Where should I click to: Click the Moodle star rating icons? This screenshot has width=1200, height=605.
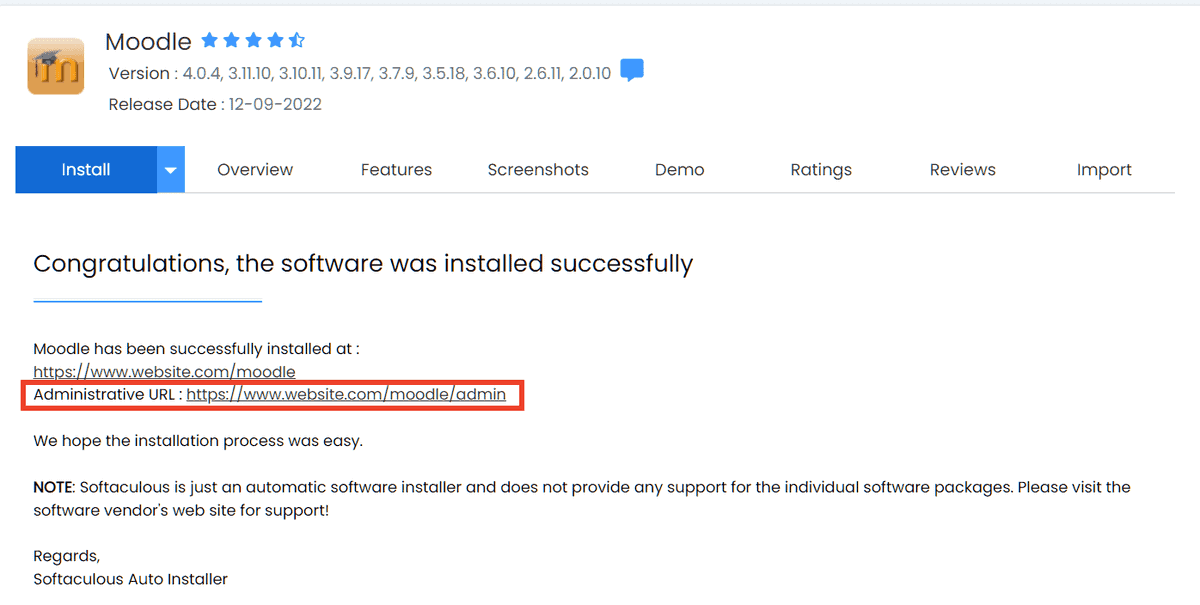(x=253, y=41)
